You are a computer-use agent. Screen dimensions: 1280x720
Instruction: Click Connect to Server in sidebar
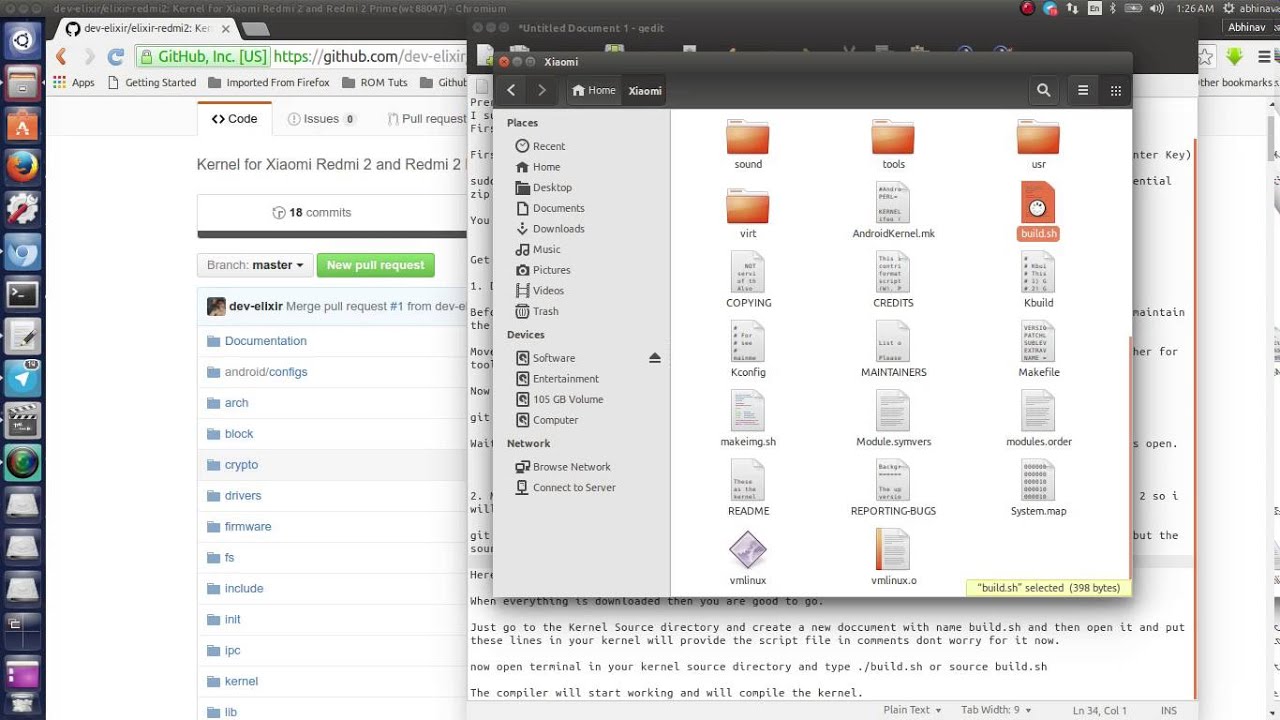click(x=565, y=487)
